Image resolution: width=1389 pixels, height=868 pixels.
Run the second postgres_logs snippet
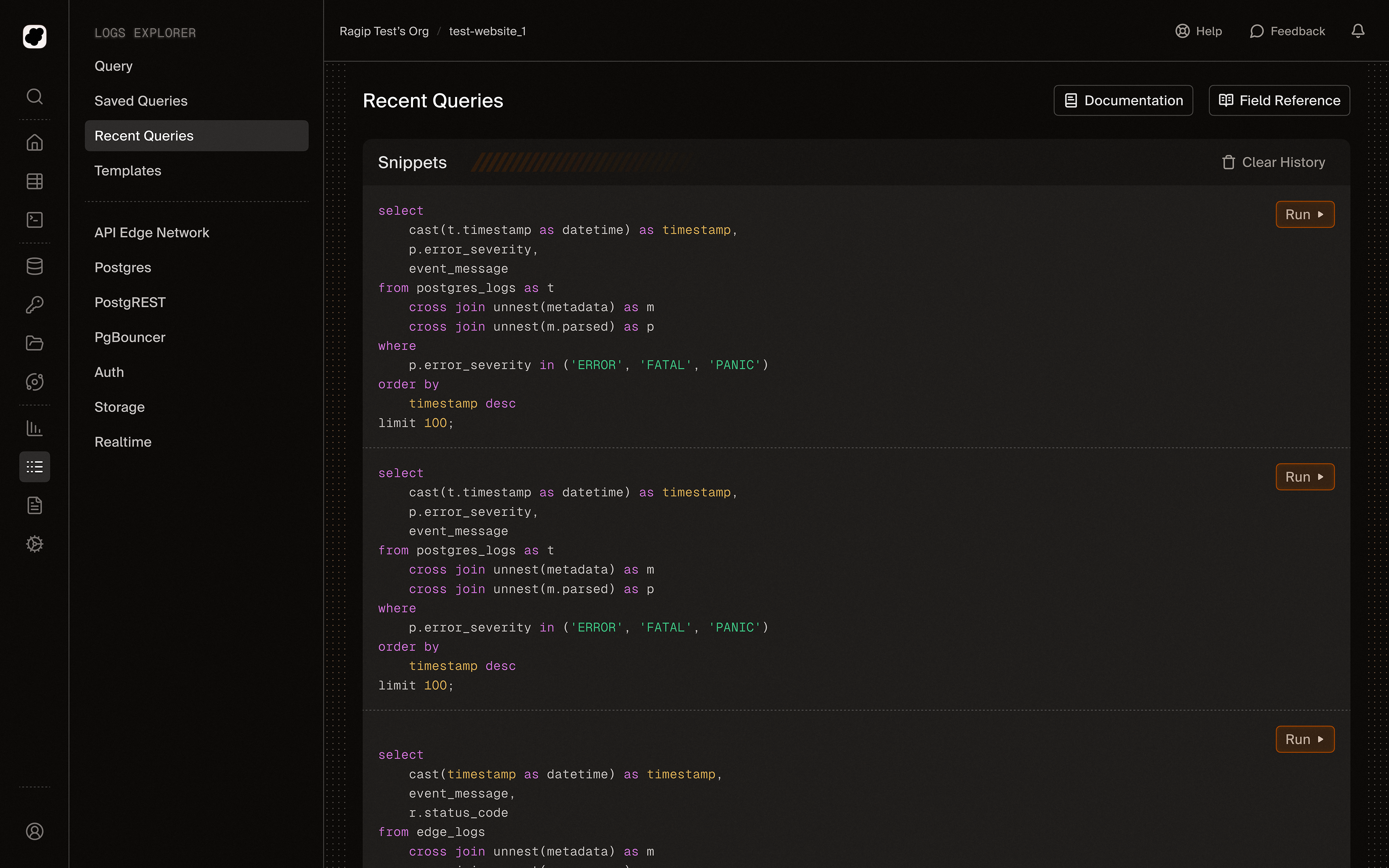coord(1305,476)
